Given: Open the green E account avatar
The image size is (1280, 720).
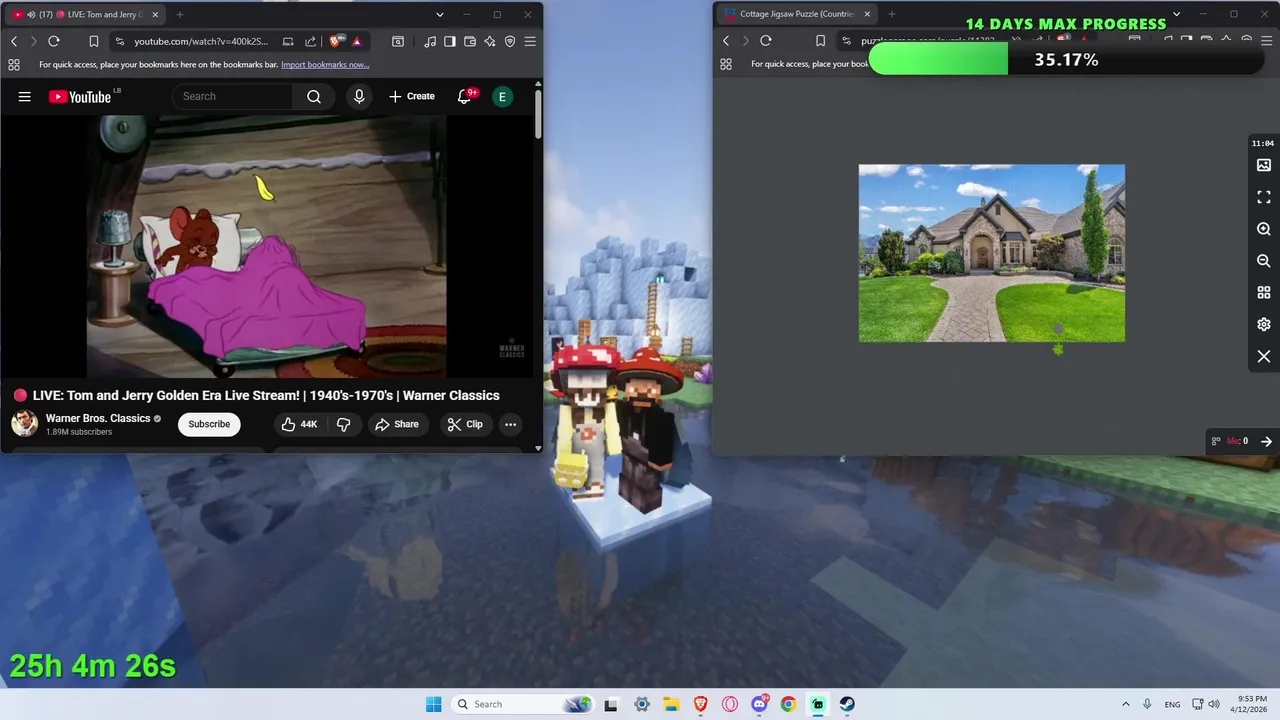Looking at the screenshot, I should coord(502,96).
